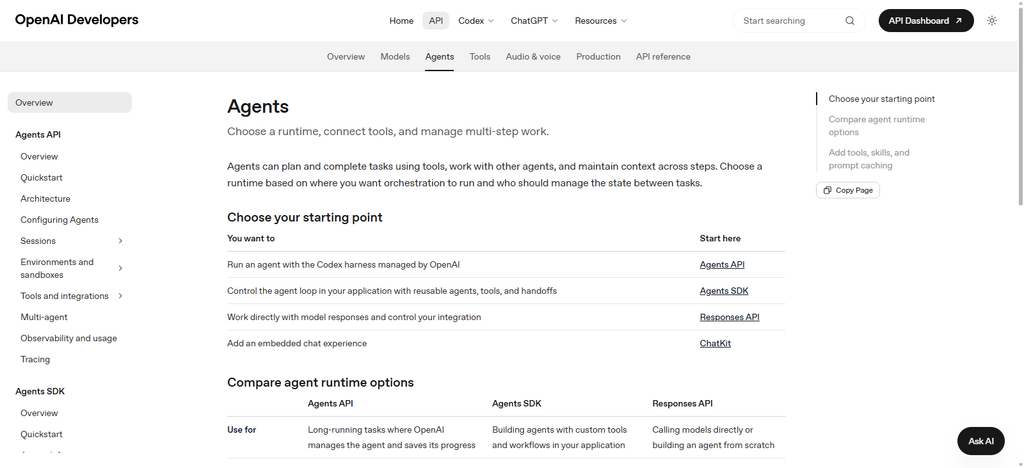Image resolution: width=1024 pixels, height=468 pixels.
Task: Click Responses API column header in comparison
Action: 682,404
